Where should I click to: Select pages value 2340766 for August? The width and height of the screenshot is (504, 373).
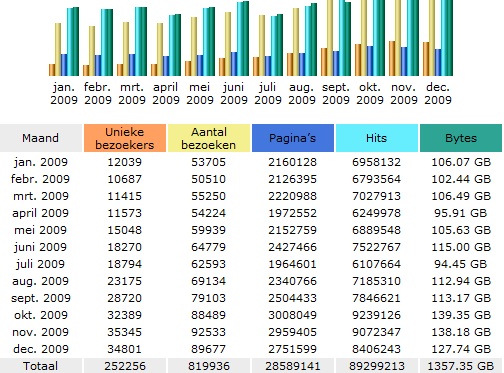coord(293,281)
